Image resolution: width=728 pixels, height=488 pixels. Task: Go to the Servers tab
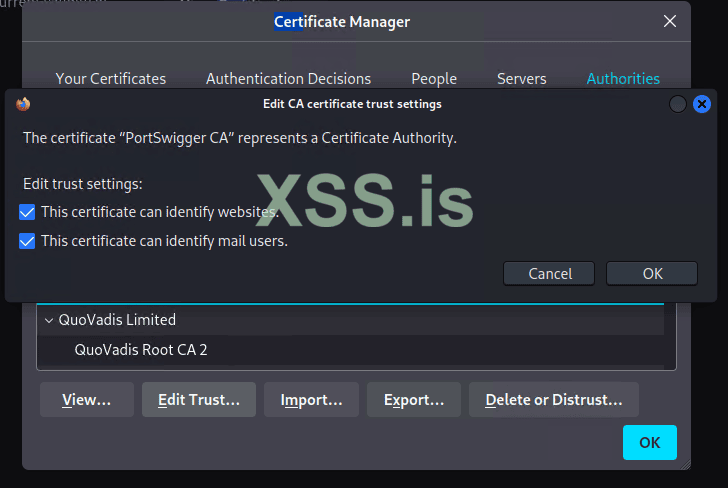(x=521, y=78)
